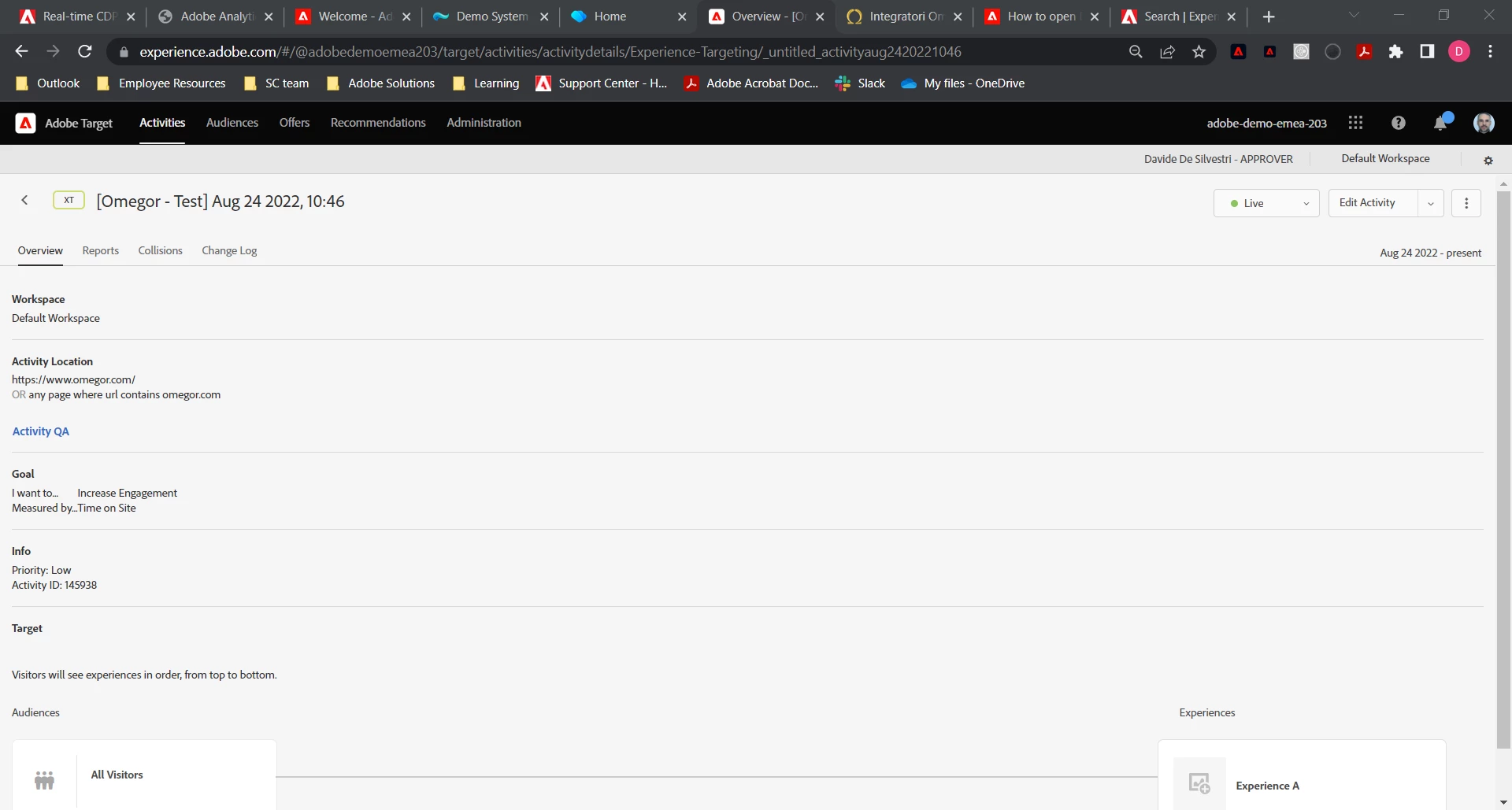1512x810 pixels.
Task: Close the Real-time CDP tab
Action: point(131,17)
